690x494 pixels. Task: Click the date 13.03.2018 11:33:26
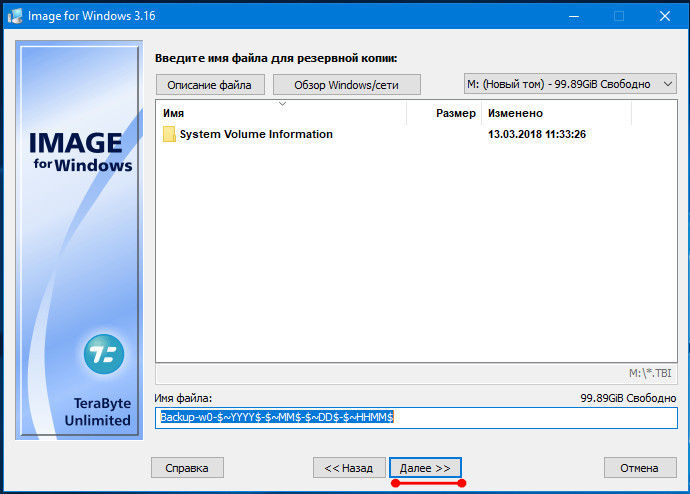(537, 134)
